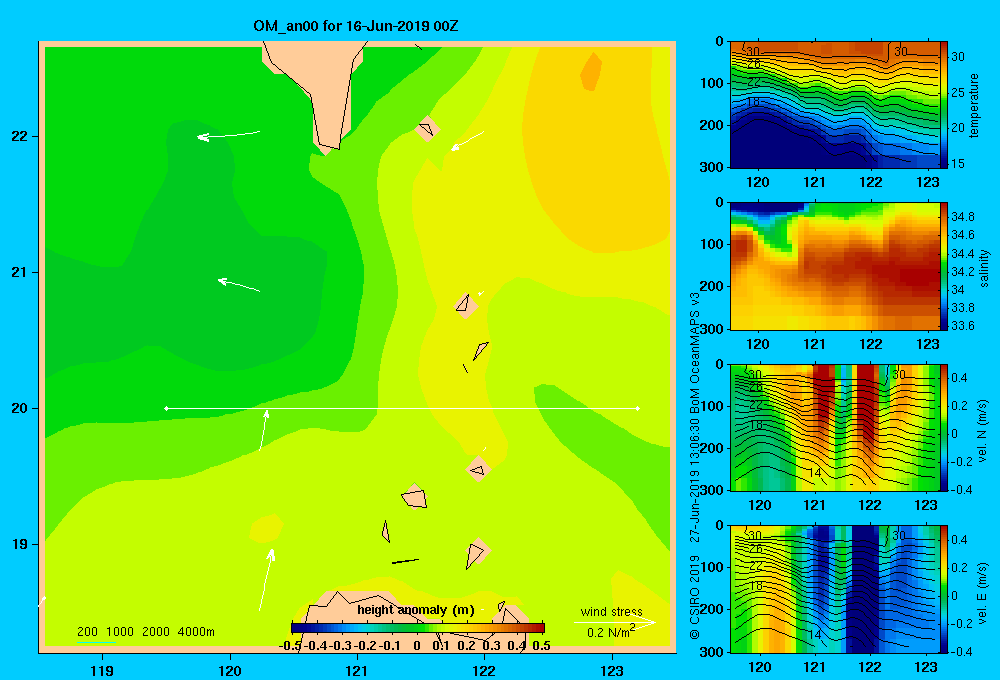Click the '18' isotherm label in temperature panel

(754, 101)
